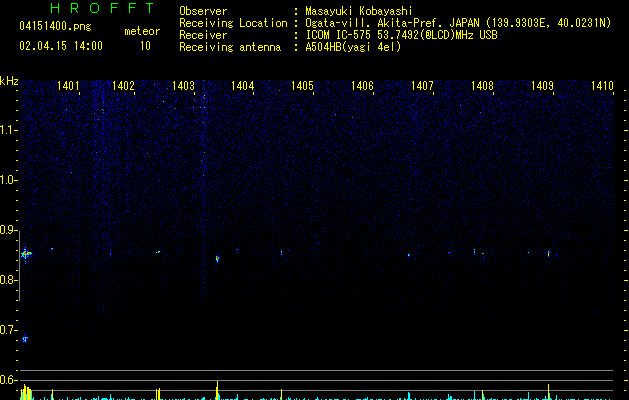Click the 0.6 kHz axis label
629x400 pixels.
(x=8, y=380)
